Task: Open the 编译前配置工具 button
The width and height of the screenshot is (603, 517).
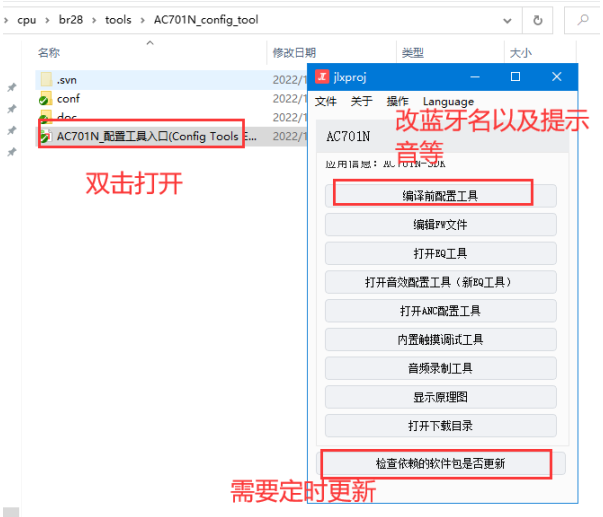Action: 441,196
